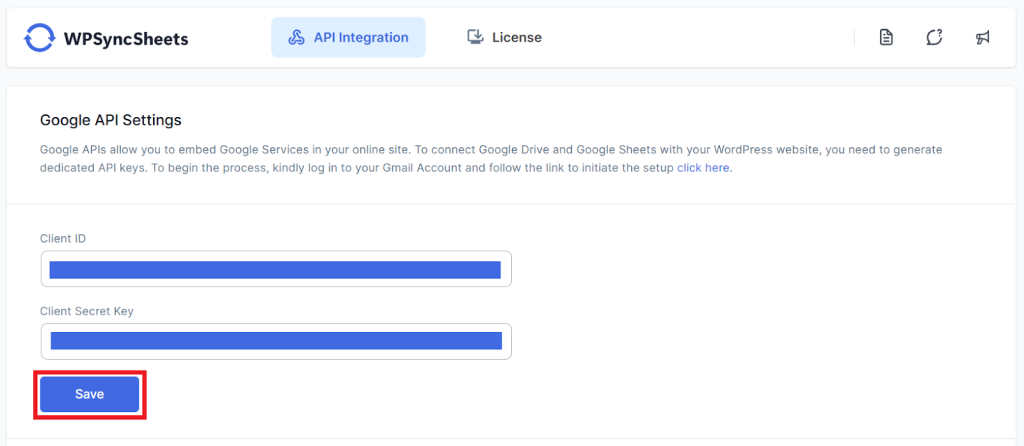This screenshot has width=1024, height=446.
Task: Click the Client Secret Key label
Action: (x=86, y=311)
